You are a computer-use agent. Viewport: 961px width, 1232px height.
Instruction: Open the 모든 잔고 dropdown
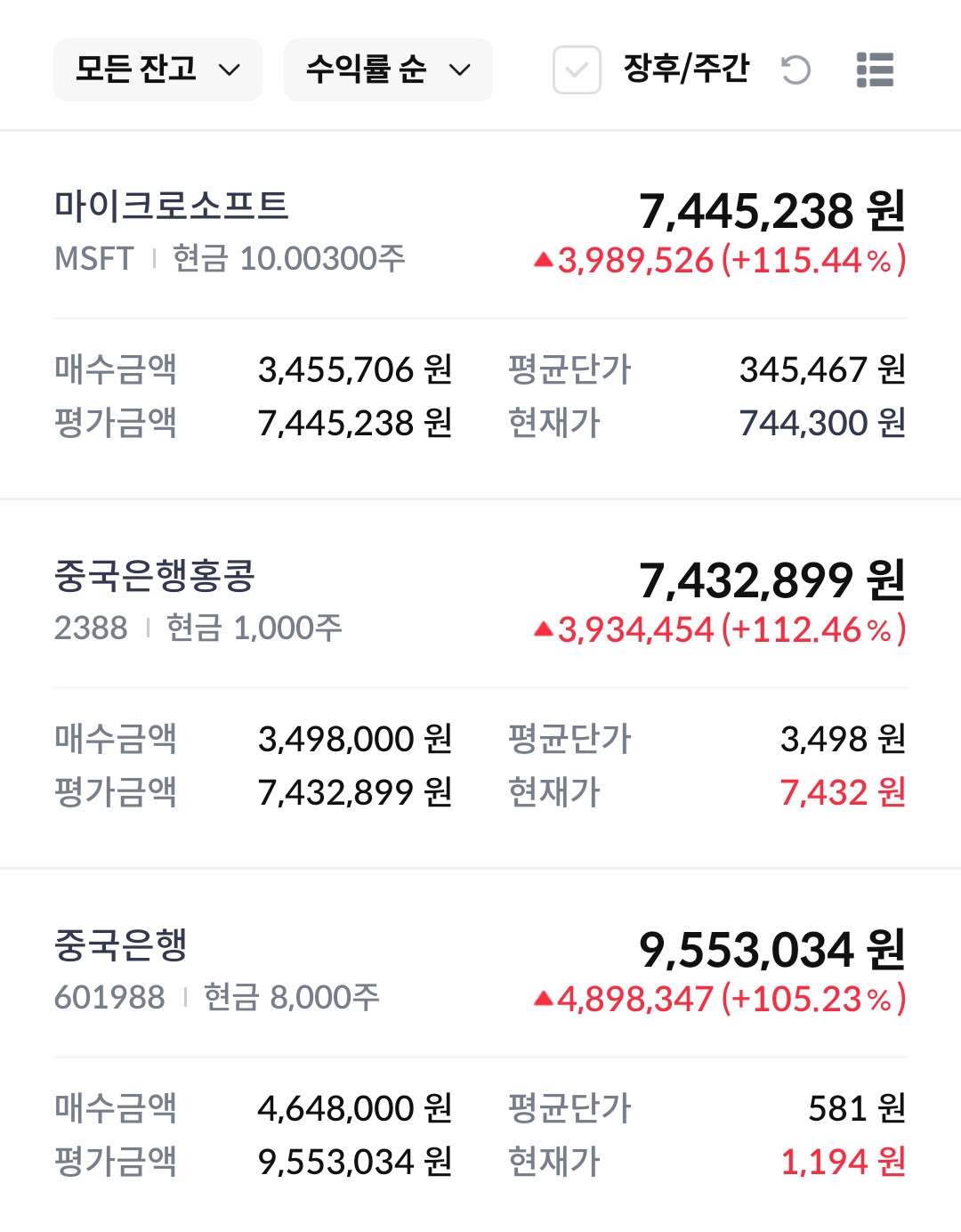pos(157,69)
